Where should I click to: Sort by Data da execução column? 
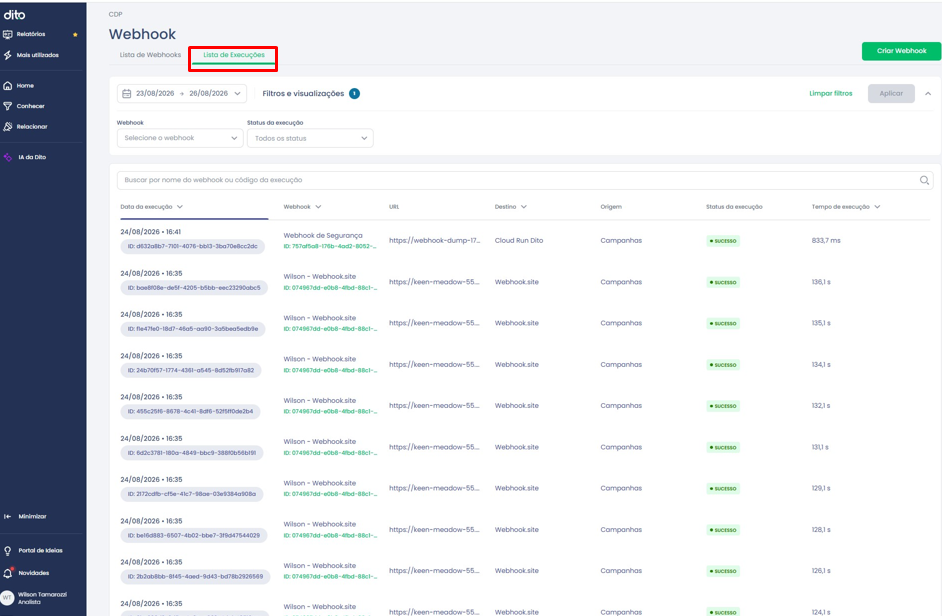coord(151,207)
